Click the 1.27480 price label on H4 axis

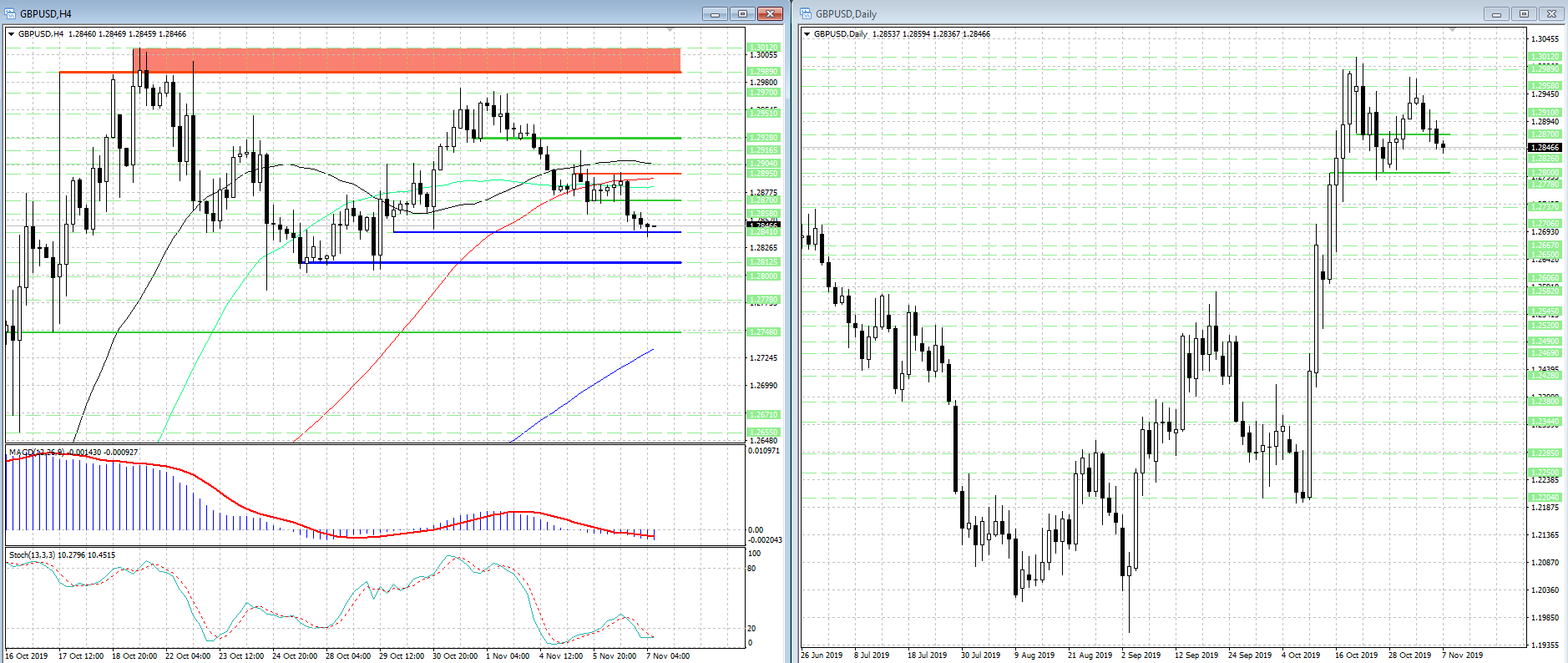tap(763, 332)
